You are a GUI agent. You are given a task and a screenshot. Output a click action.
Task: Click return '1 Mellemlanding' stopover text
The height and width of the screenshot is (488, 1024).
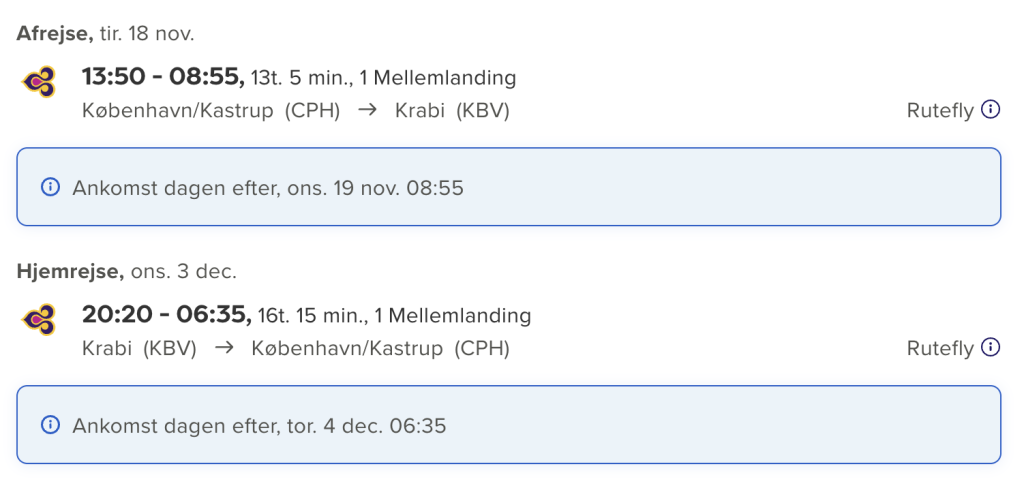click(453, 316)
